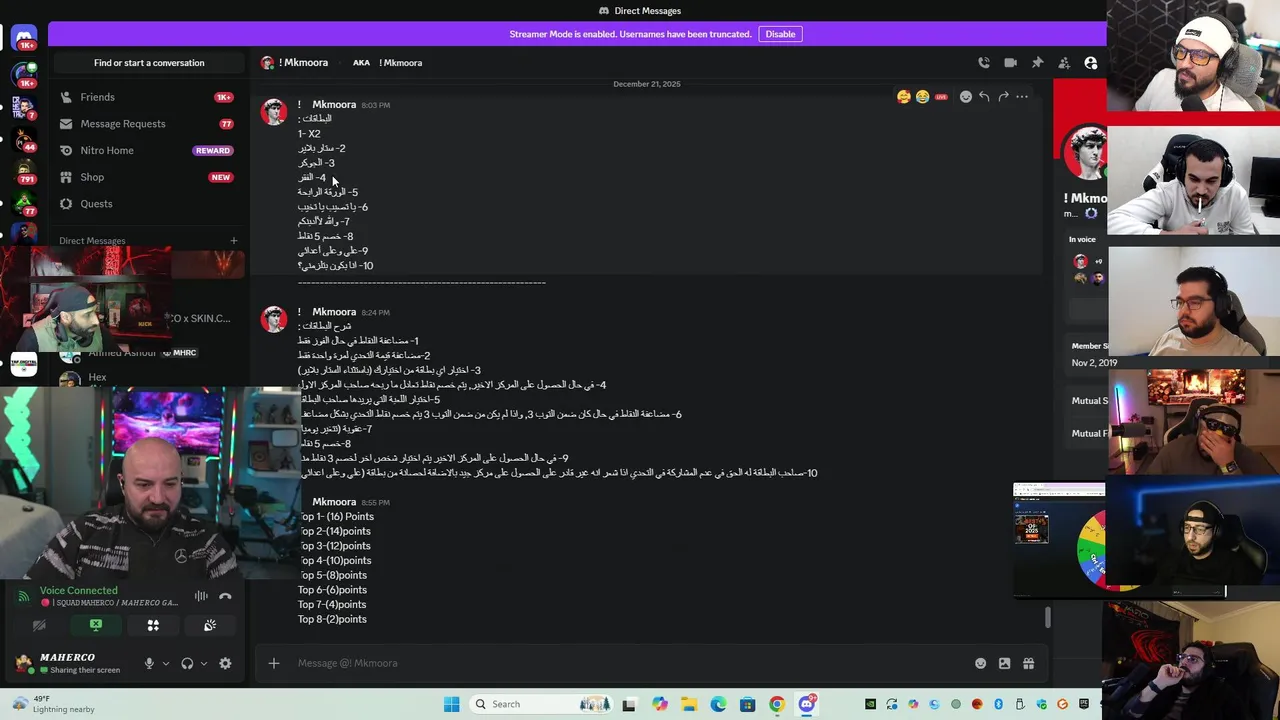The image size is (1280, 720).
Task: Launch Microsoft Edge from taskbar
Action: click(x=718, y=704)
